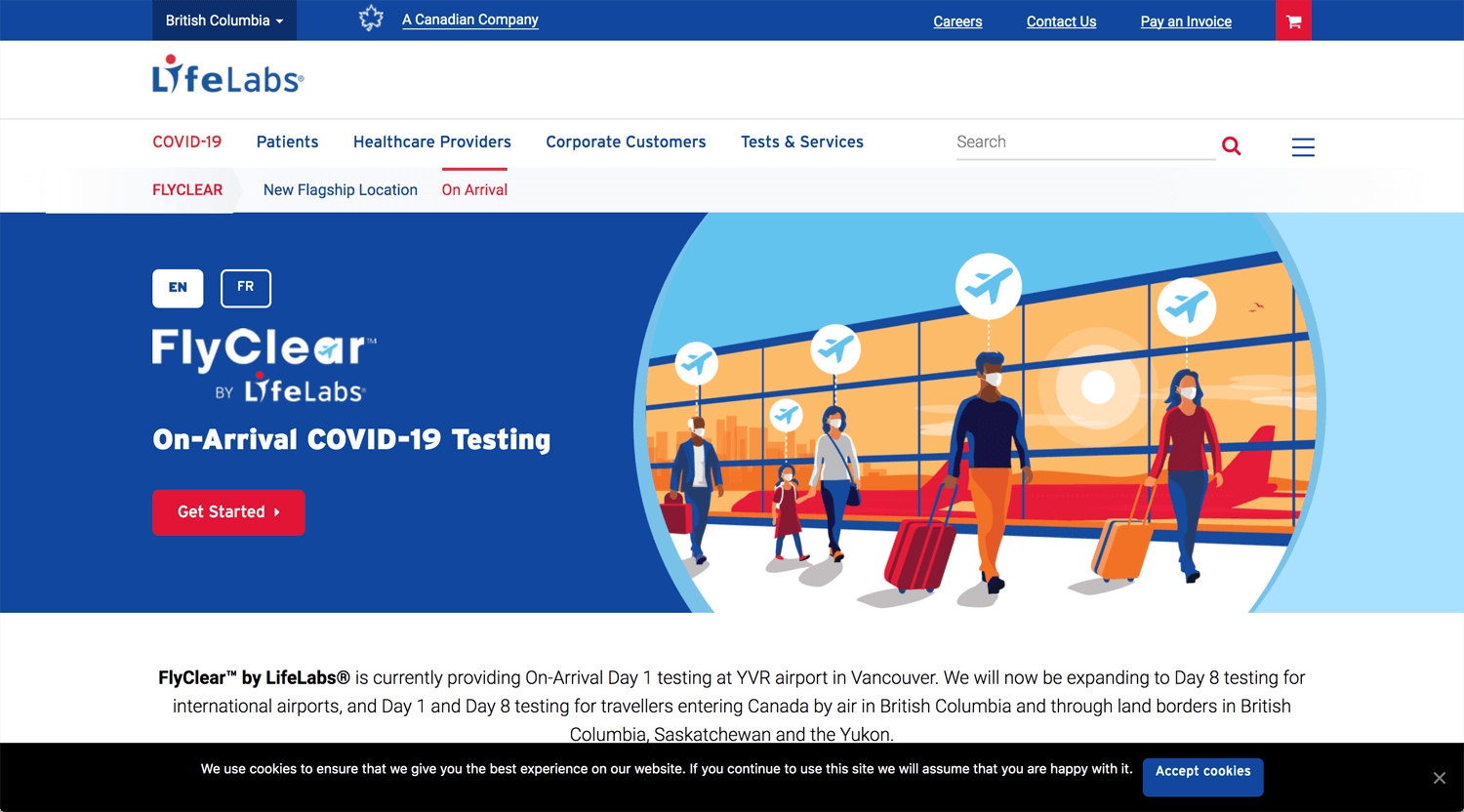Open the Careers link
This screenshot has width=1464, height=812.
(x=957, y=21)
